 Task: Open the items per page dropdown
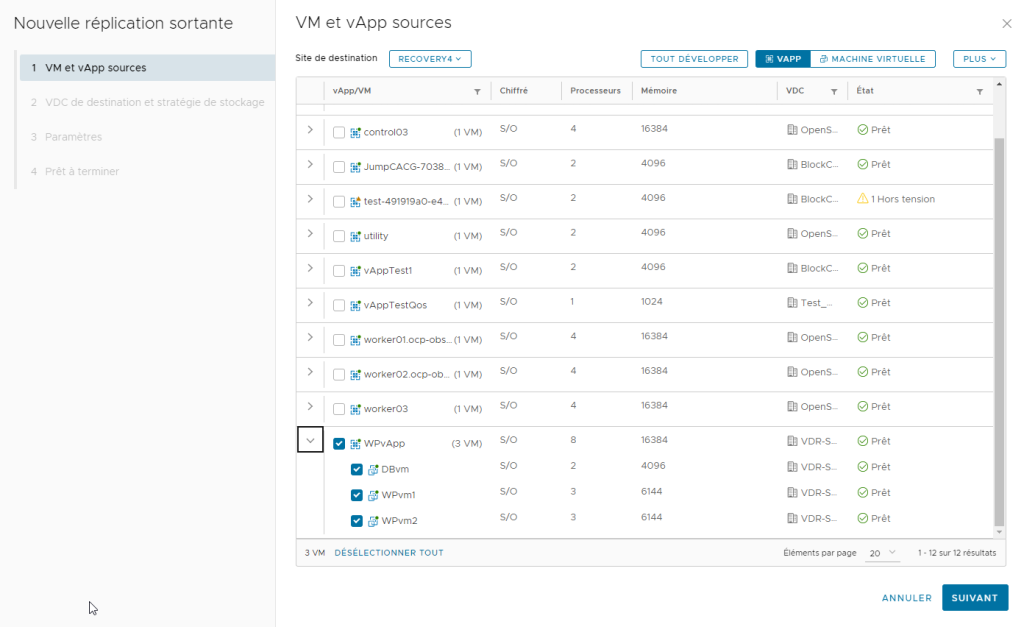click(882, 553)
